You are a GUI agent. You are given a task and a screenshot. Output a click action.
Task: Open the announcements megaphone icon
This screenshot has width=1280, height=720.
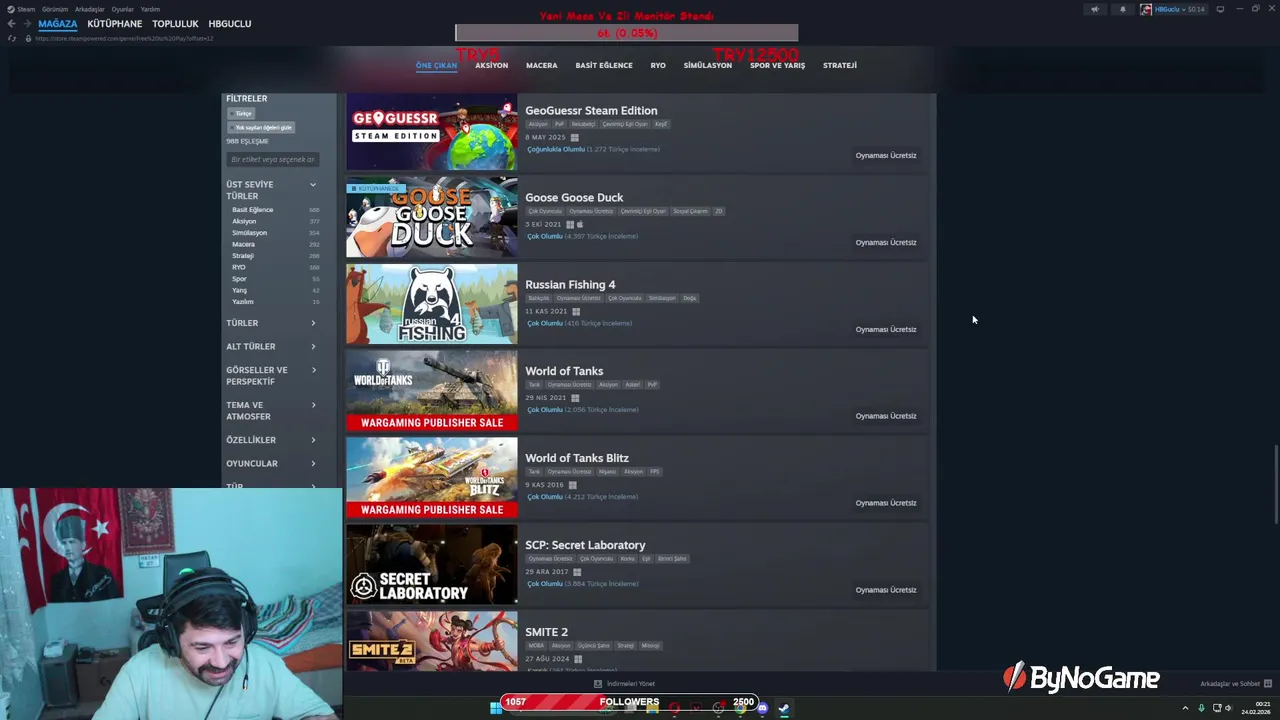1094,9
